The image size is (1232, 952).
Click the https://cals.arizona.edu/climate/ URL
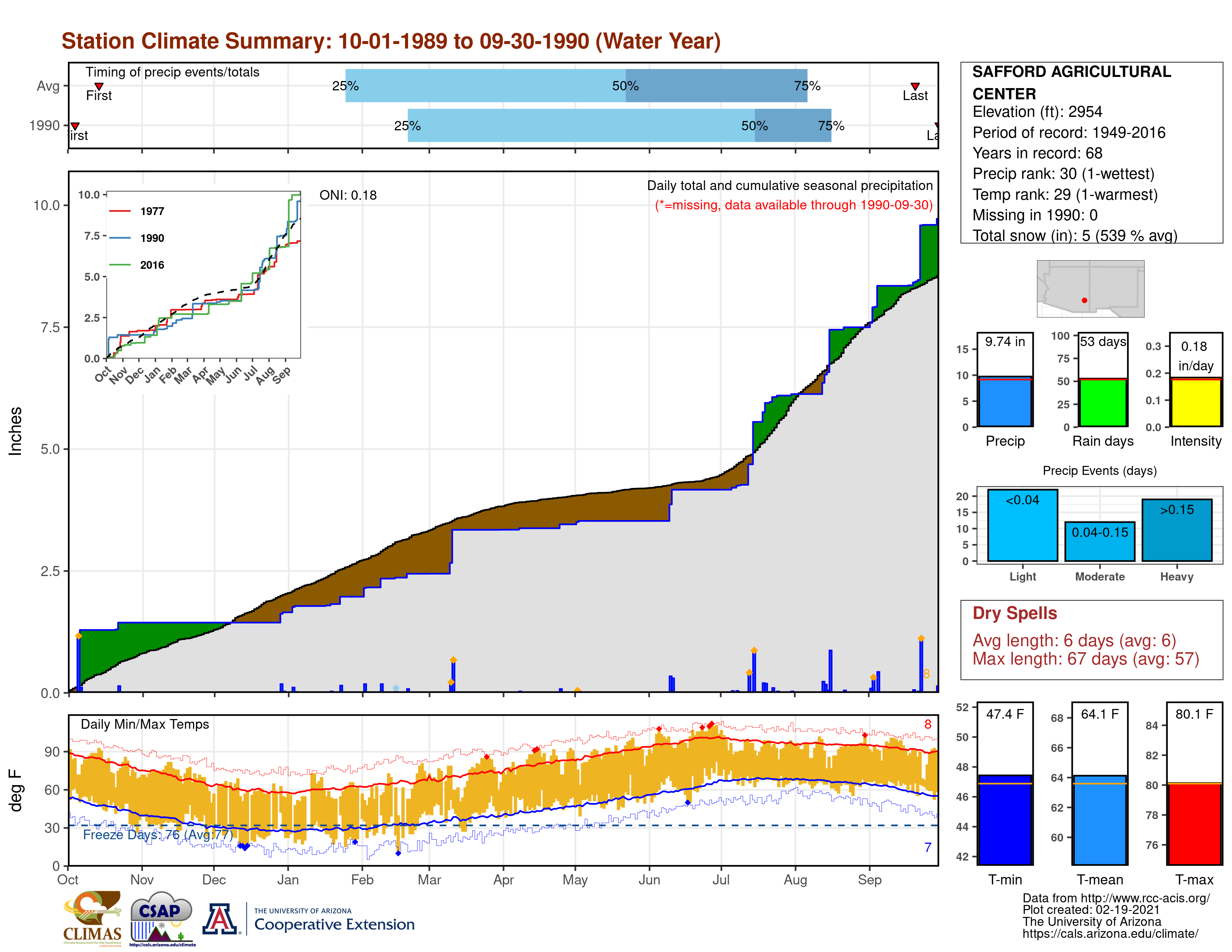(1110, 934)
